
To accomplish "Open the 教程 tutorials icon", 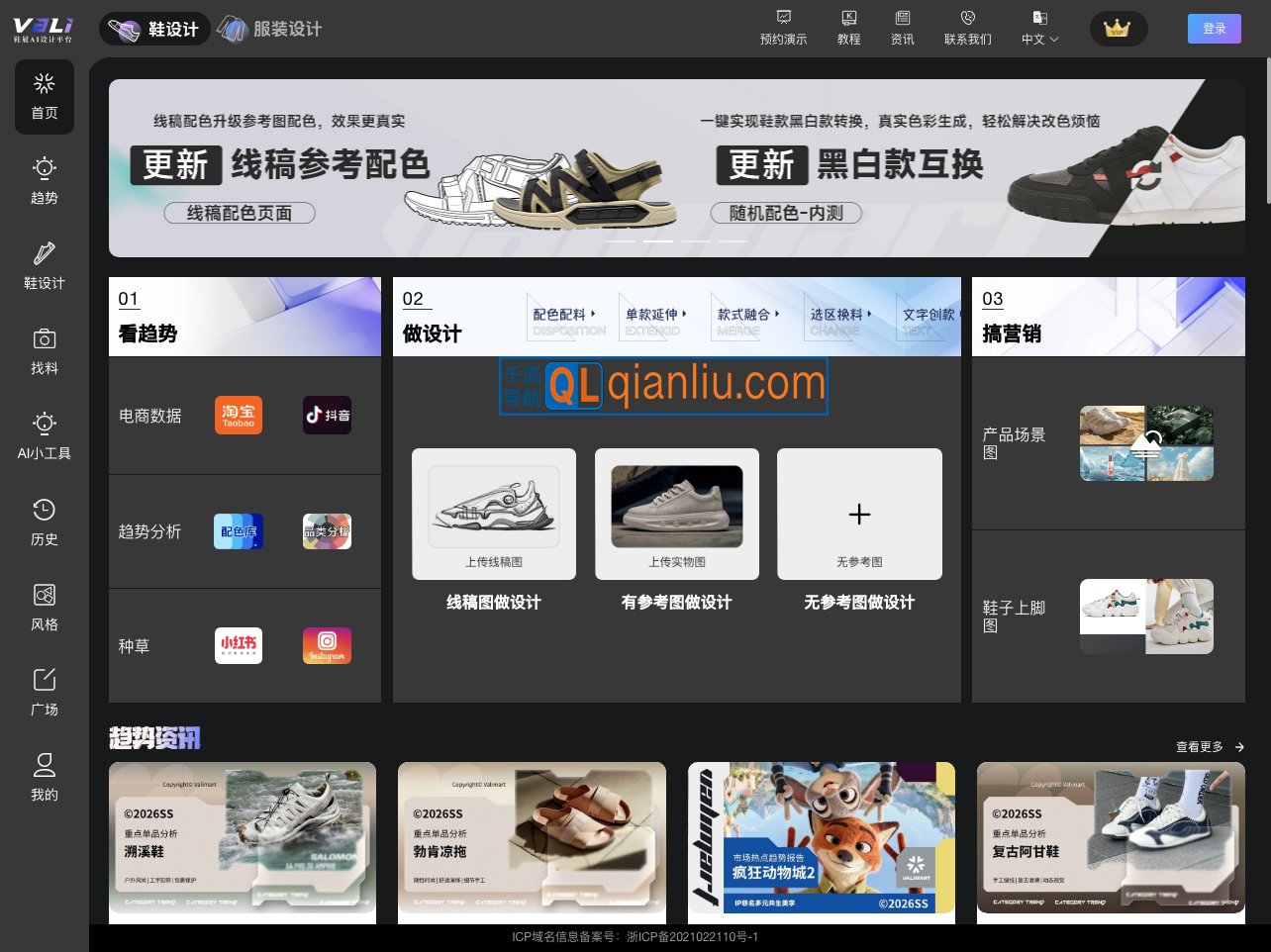I will [847, 29].
